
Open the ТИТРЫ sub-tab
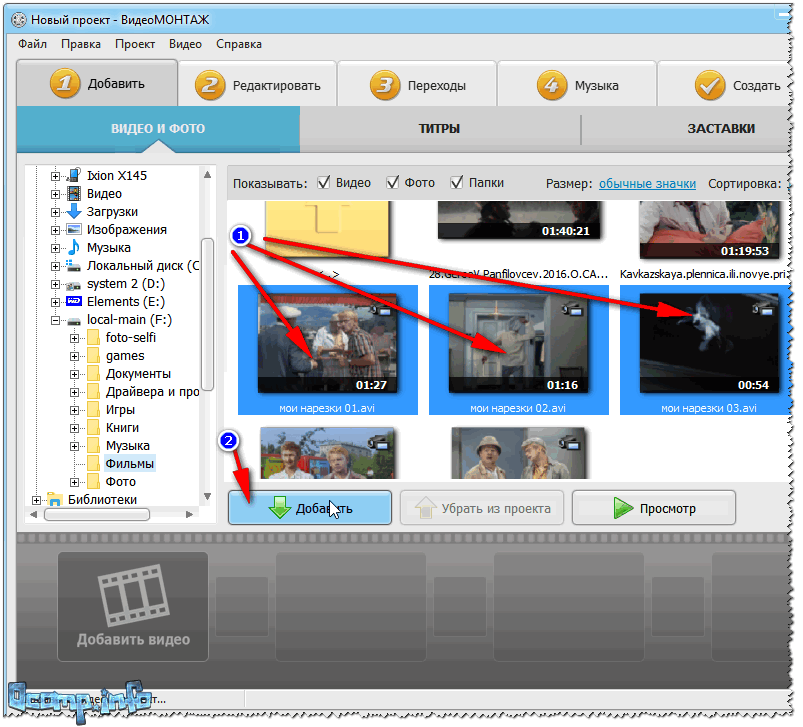coord(439,129)
